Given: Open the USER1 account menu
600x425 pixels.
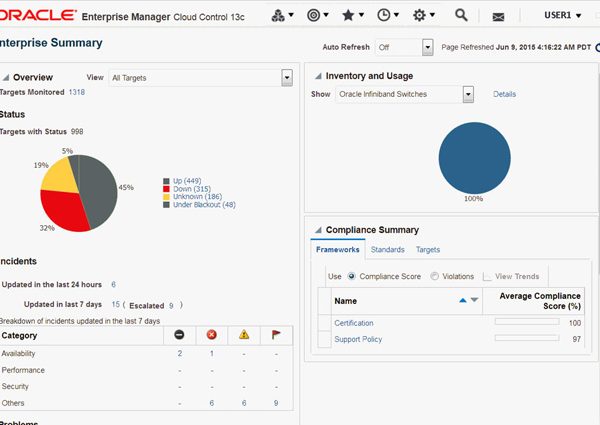Looking at the screenshot, I should pyautogui.click(x=562, y=15).
